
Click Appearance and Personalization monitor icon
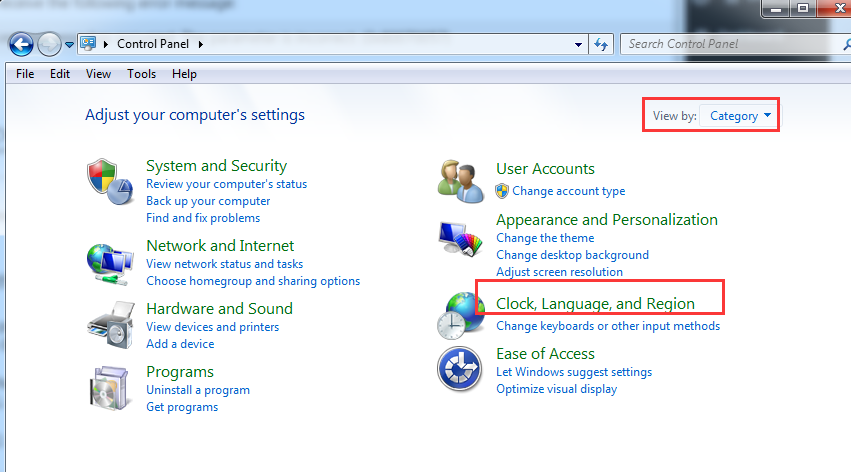pos(461,239)
